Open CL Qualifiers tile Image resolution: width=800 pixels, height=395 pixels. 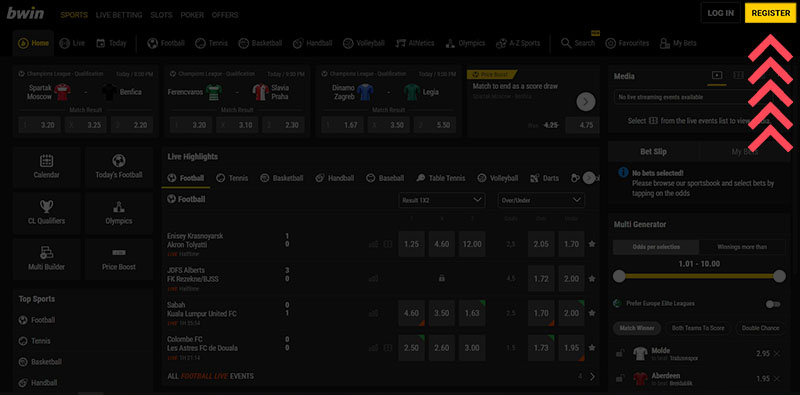[47, 213]
